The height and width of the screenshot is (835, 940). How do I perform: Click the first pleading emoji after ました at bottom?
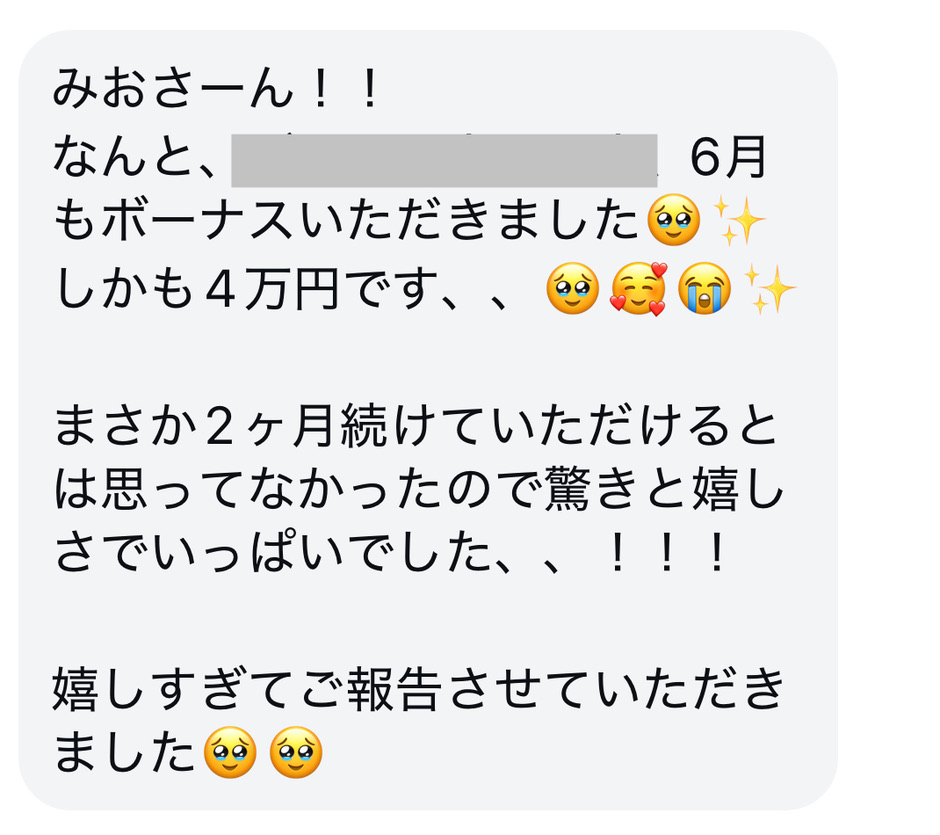(x=230, y=753)
